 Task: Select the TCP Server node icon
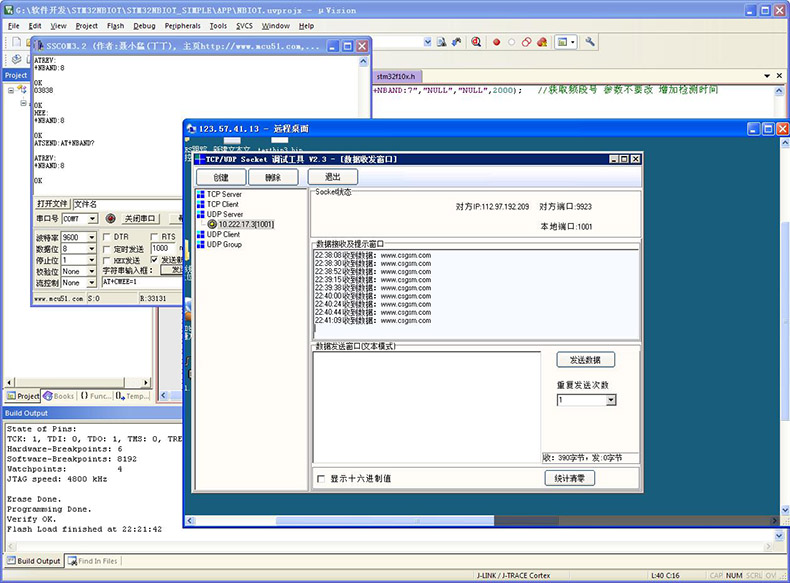(x=201, y=195)
